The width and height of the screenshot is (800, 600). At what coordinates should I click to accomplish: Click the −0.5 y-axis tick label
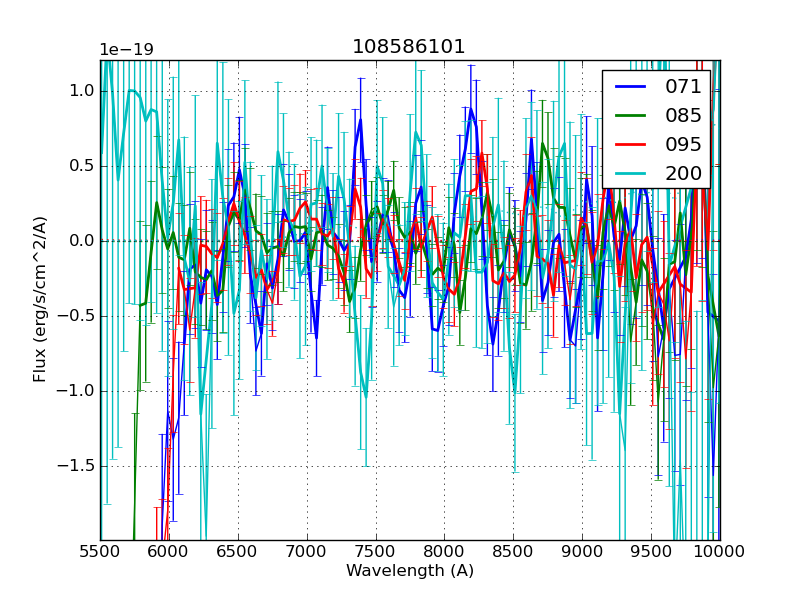coord(78,316)
